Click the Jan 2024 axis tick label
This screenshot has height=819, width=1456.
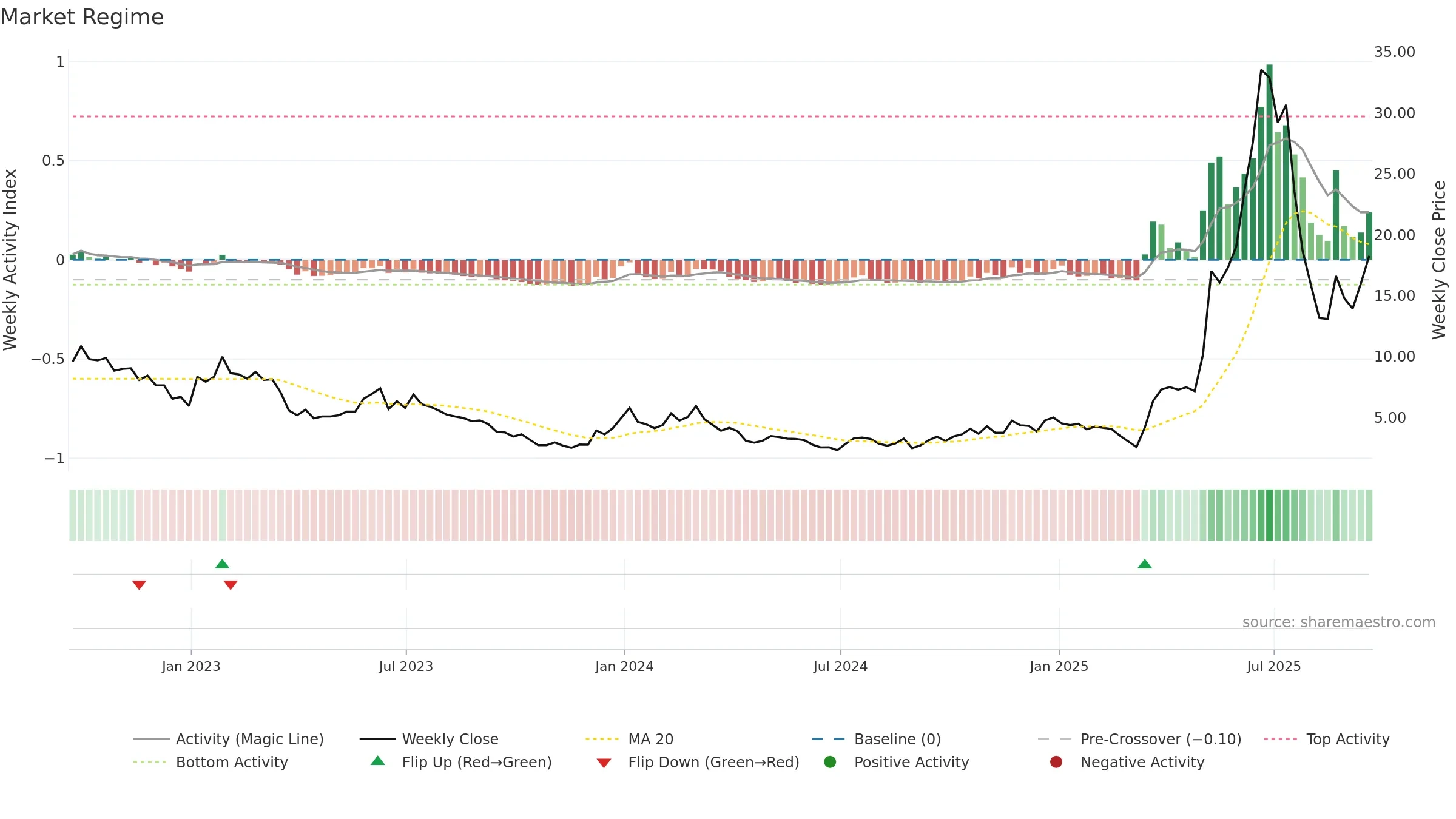tap(624, 666)
